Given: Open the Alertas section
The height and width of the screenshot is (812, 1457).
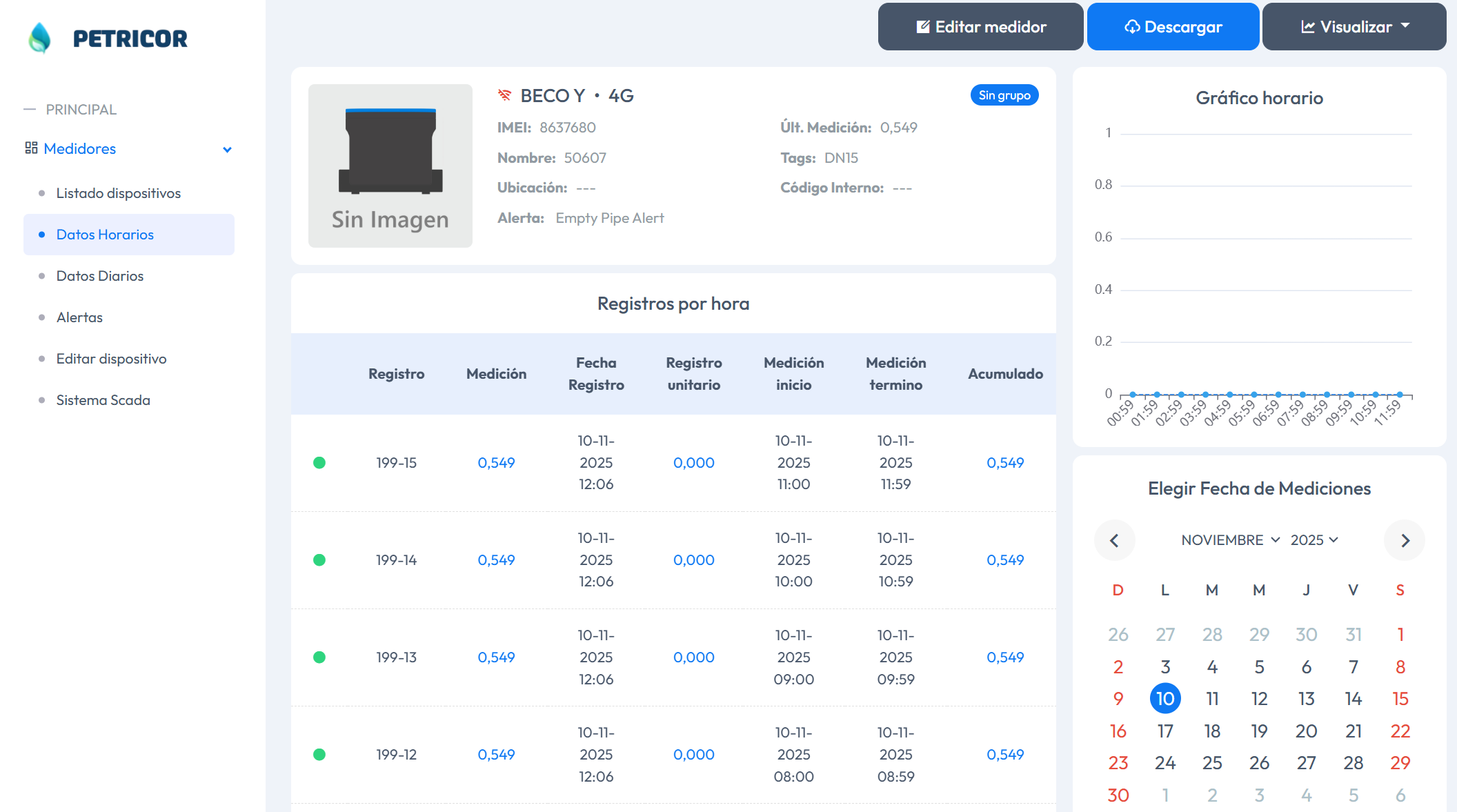Looking at the screenshot, I should click(79, 317).
